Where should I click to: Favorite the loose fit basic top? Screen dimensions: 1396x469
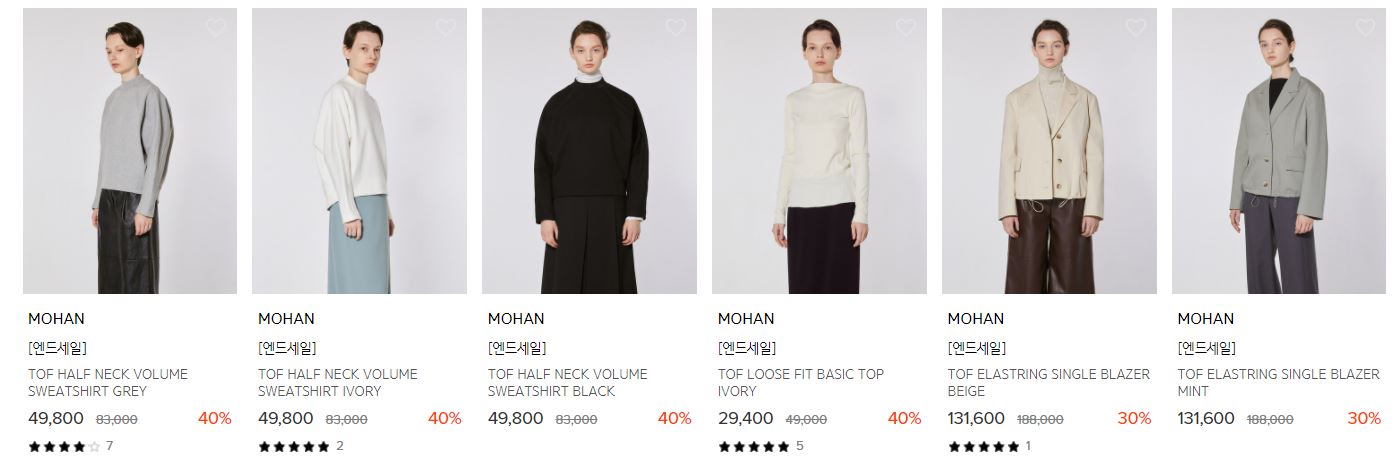tap(906, 28)
